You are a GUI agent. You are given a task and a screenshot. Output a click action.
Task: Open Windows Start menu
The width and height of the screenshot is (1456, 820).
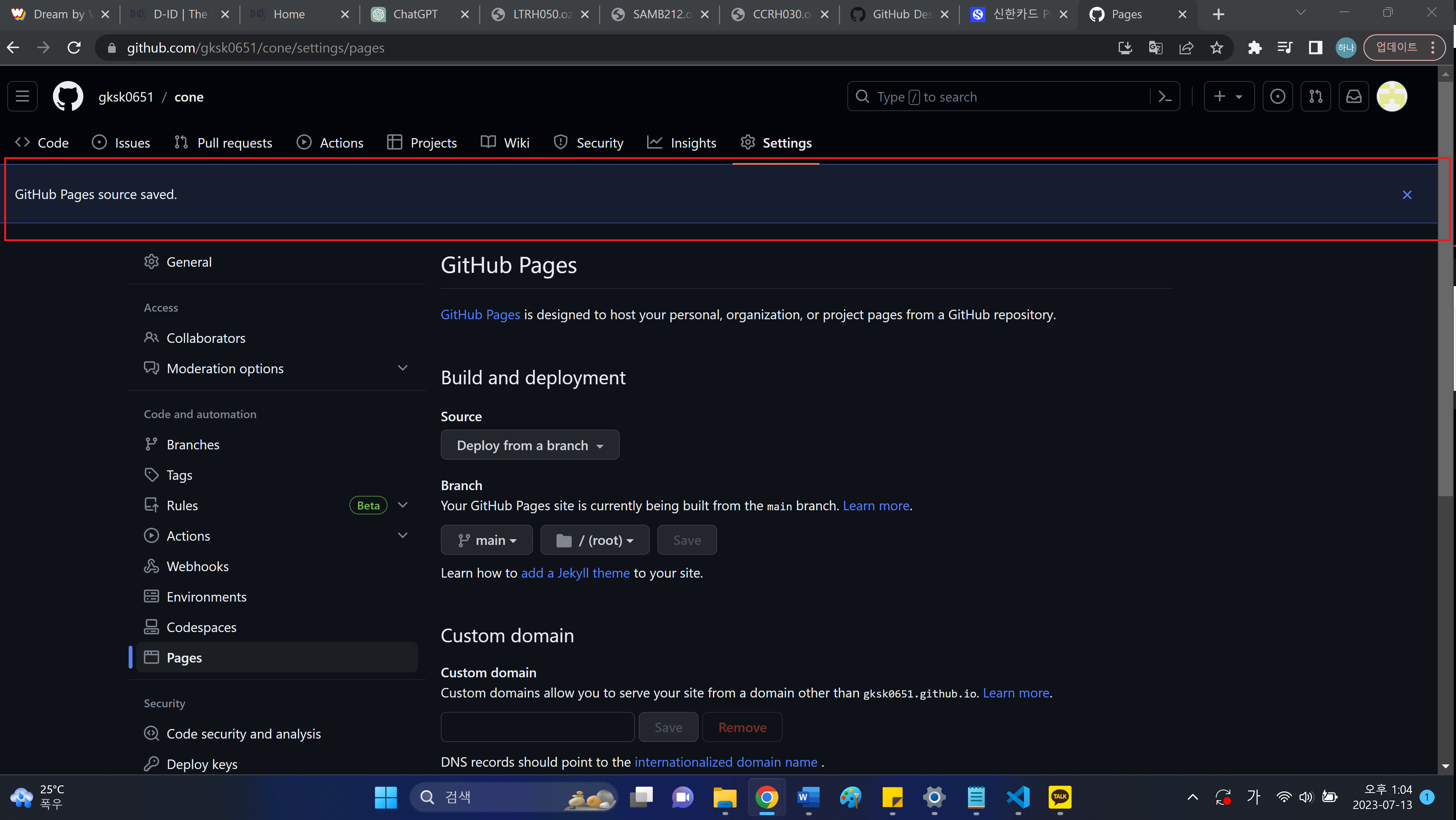click(386, 798)
